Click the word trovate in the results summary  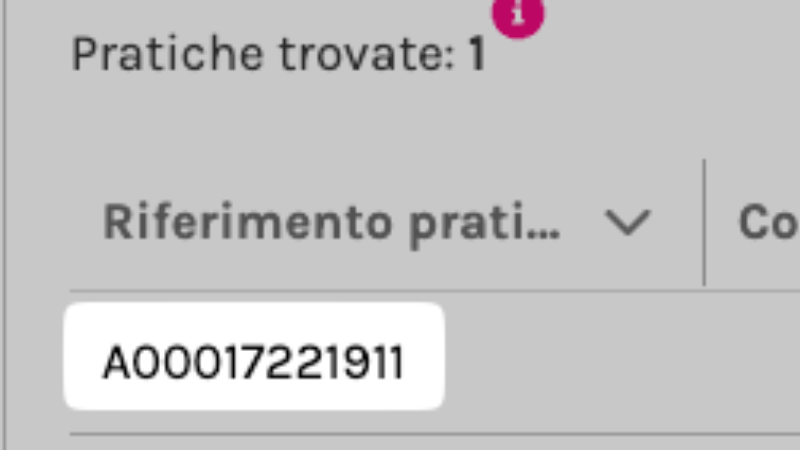pos(367,54)
